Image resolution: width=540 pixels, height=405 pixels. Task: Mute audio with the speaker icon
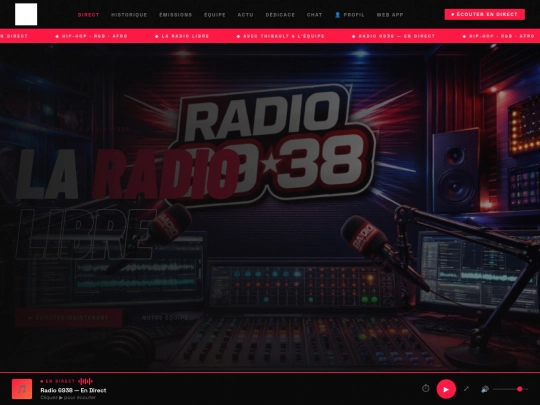pos(485,389)
